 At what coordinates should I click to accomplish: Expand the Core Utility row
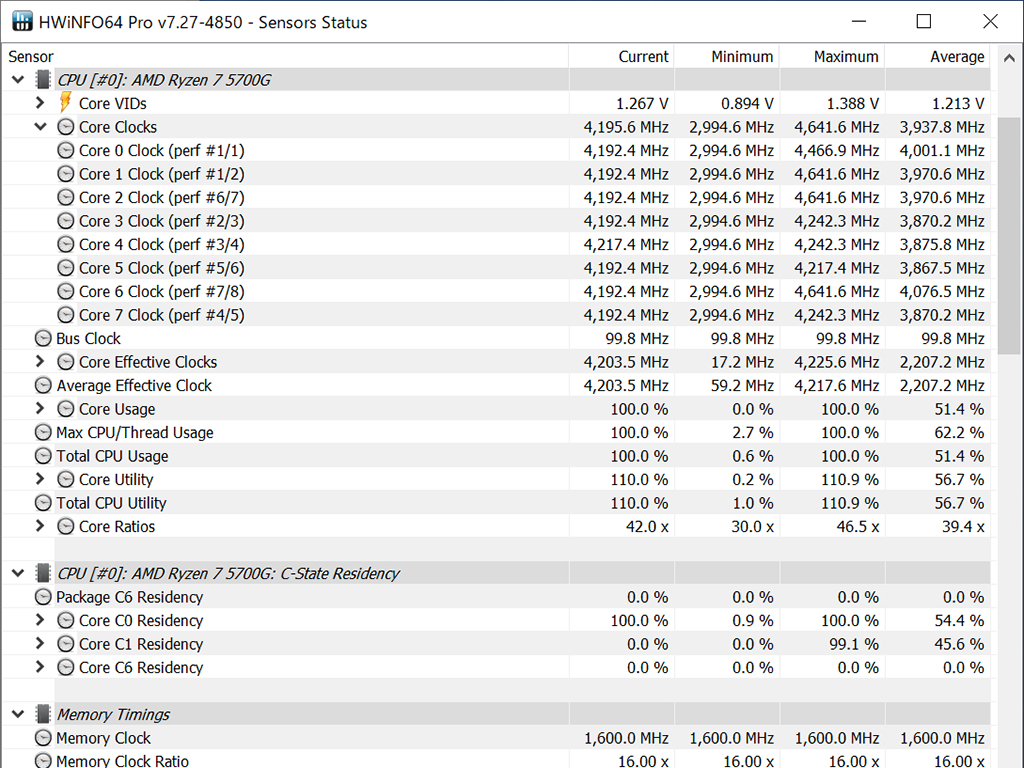[x=40, y=479]
